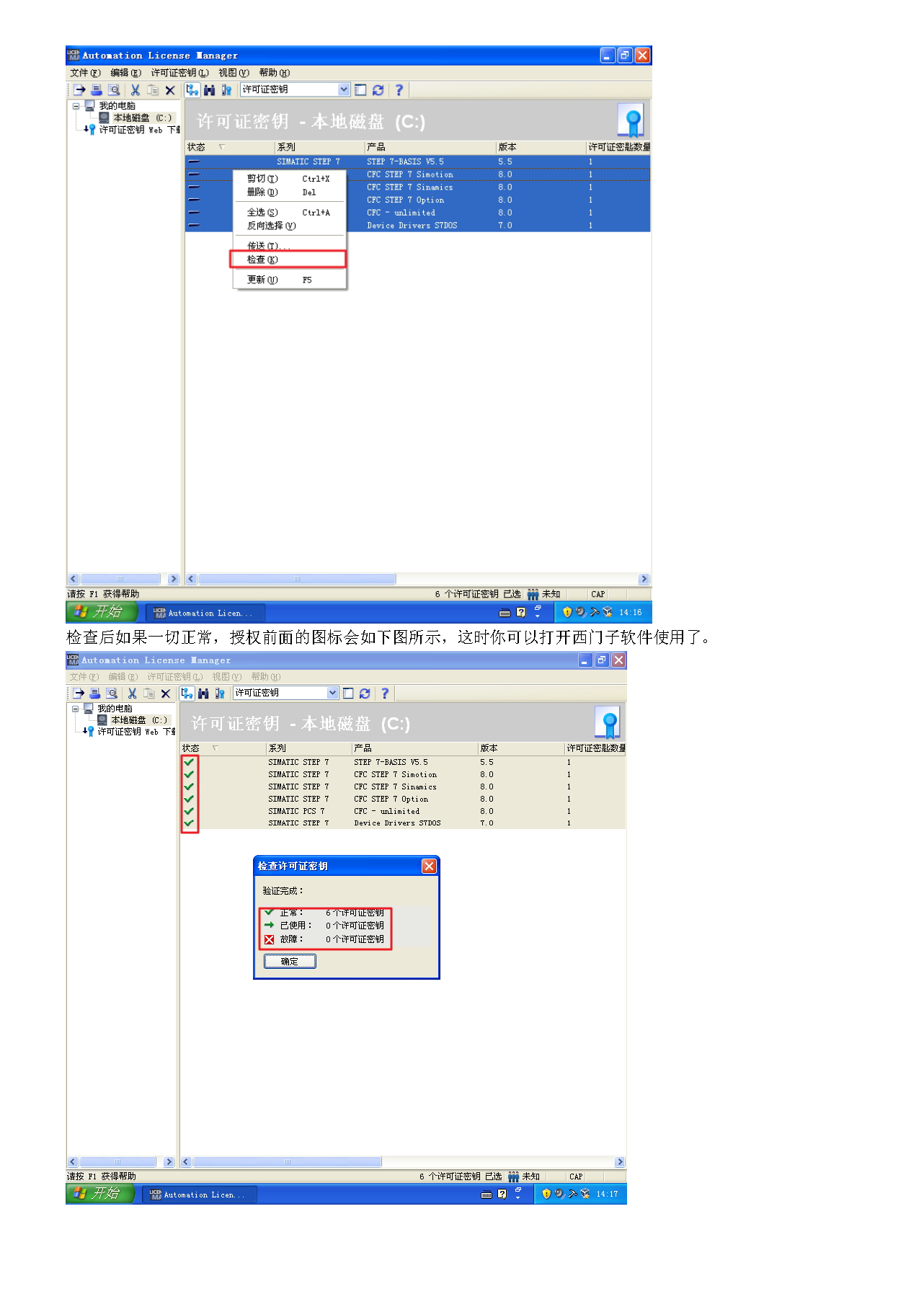The height and width of the screenshot is (1307, 924).
Task: Choose 检查(K) in the context menu
Action: [288, 260]
